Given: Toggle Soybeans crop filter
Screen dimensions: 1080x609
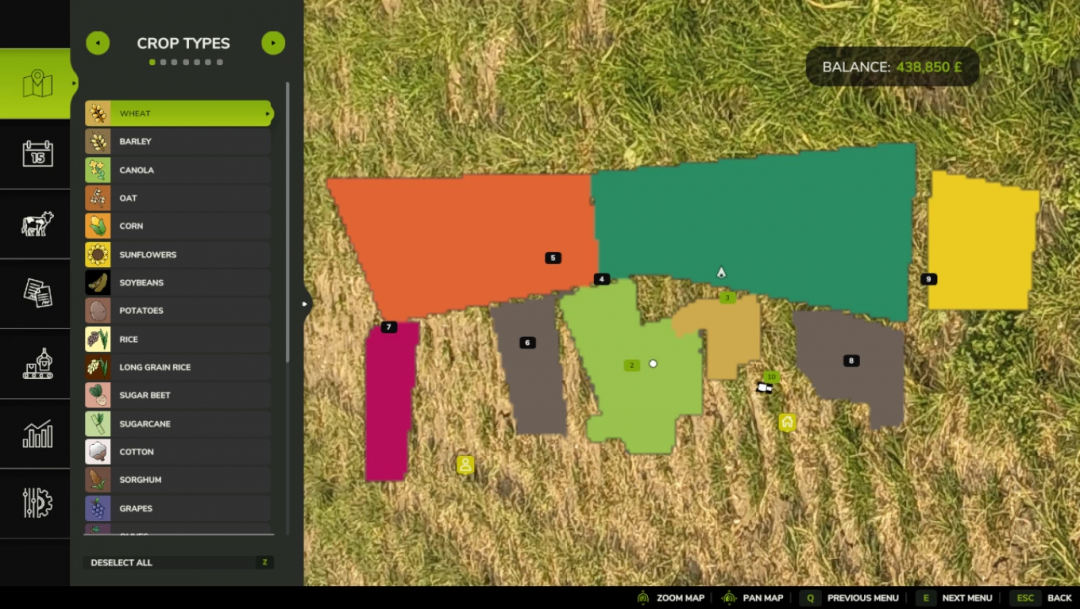Looking at the screenshot, I should pyautogui.click(x=178, y=282).
